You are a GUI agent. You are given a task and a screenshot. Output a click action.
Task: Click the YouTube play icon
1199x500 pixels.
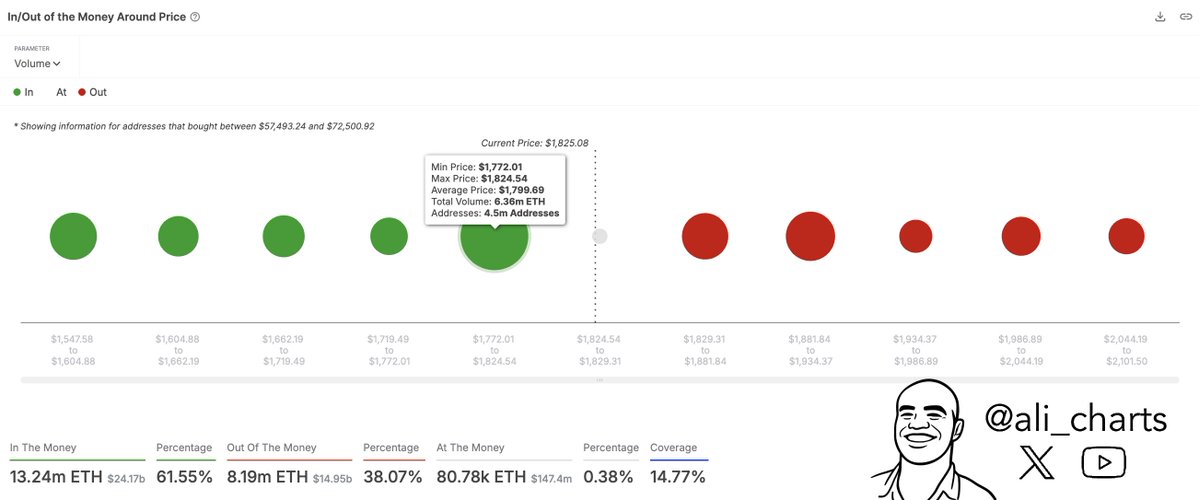click(x=1104, y=462)
